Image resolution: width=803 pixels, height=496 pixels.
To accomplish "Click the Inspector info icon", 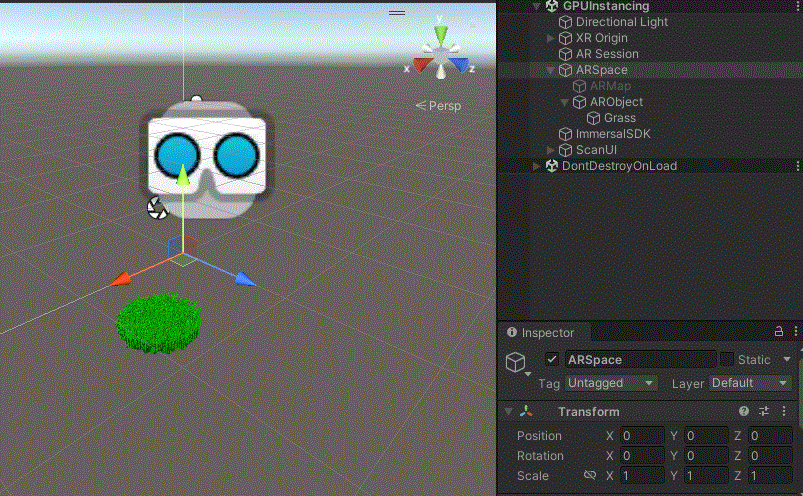I will tap(512, 332).
